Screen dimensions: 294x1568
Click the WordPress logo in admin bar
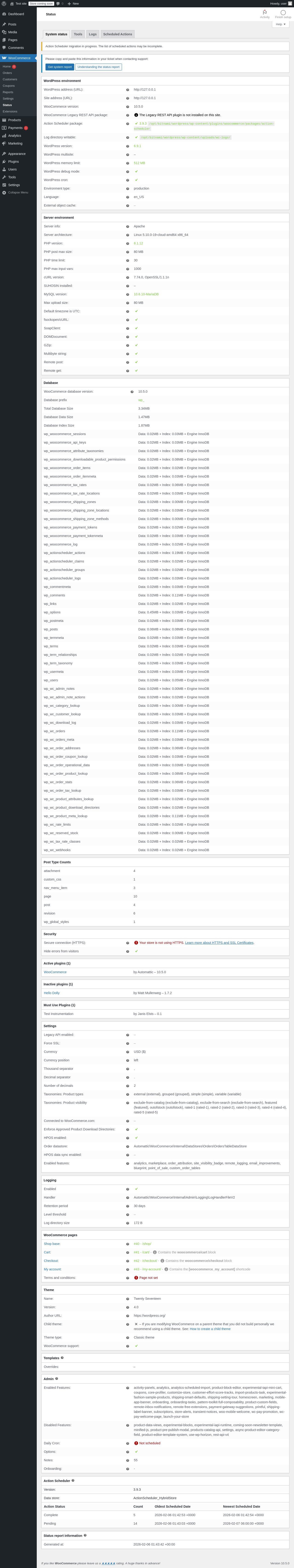point(4,4)
